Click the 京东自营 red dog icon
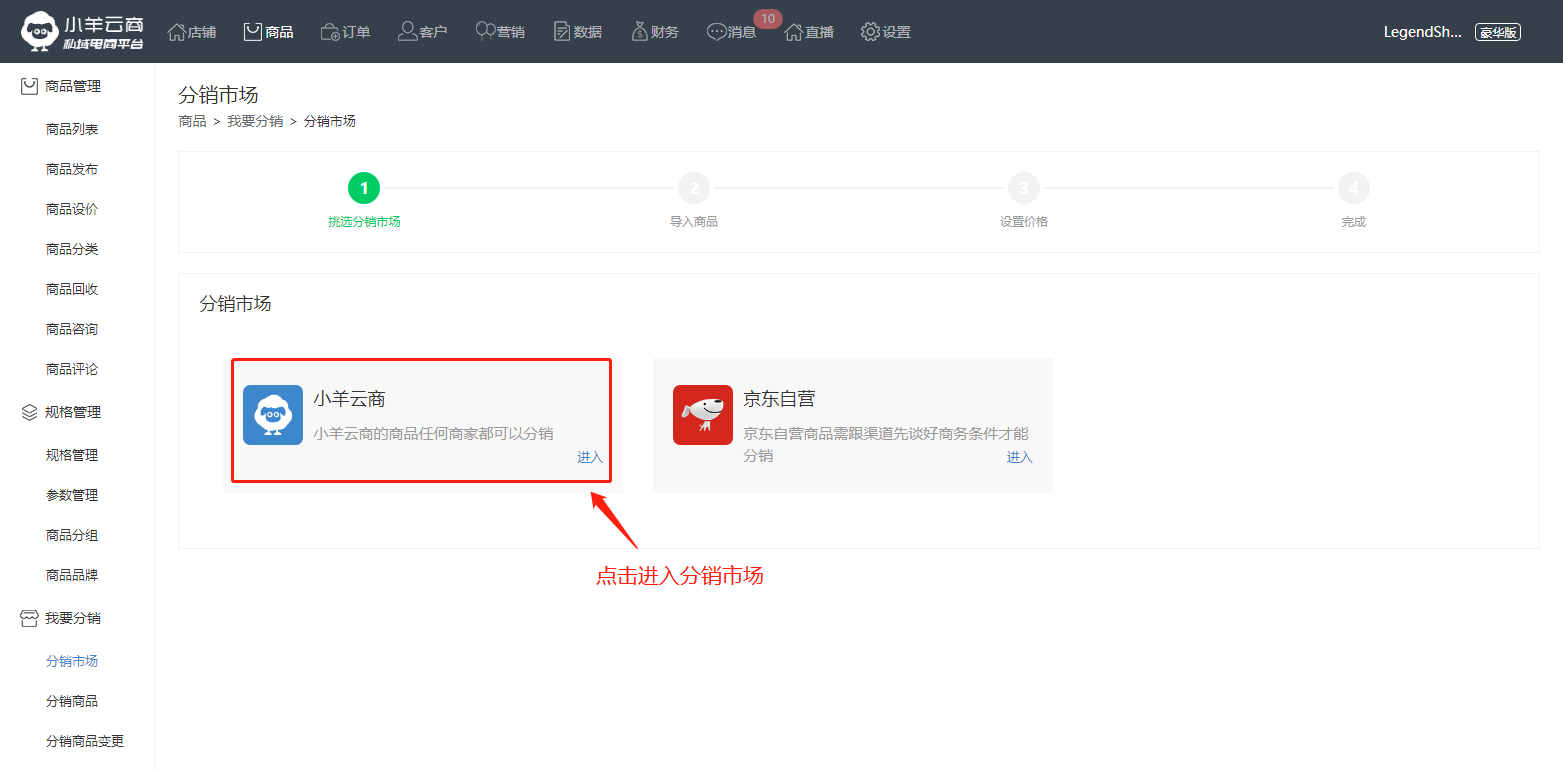 [x=702, y=415]
